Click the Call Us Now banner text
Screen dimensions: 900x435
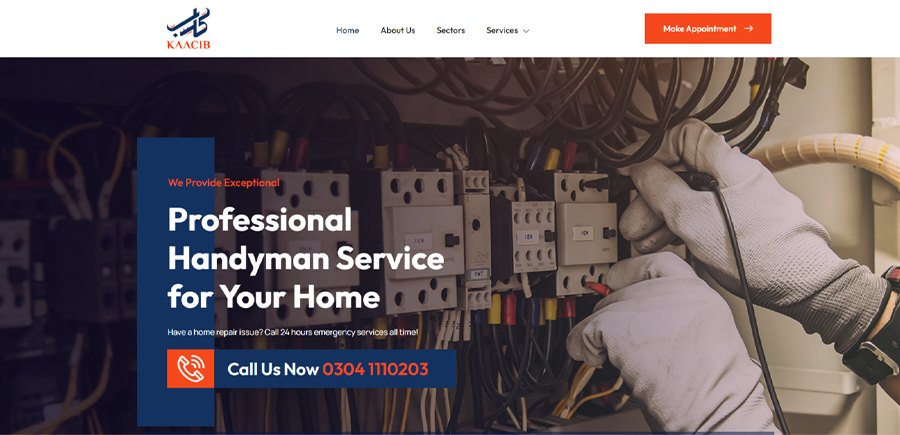273,369
